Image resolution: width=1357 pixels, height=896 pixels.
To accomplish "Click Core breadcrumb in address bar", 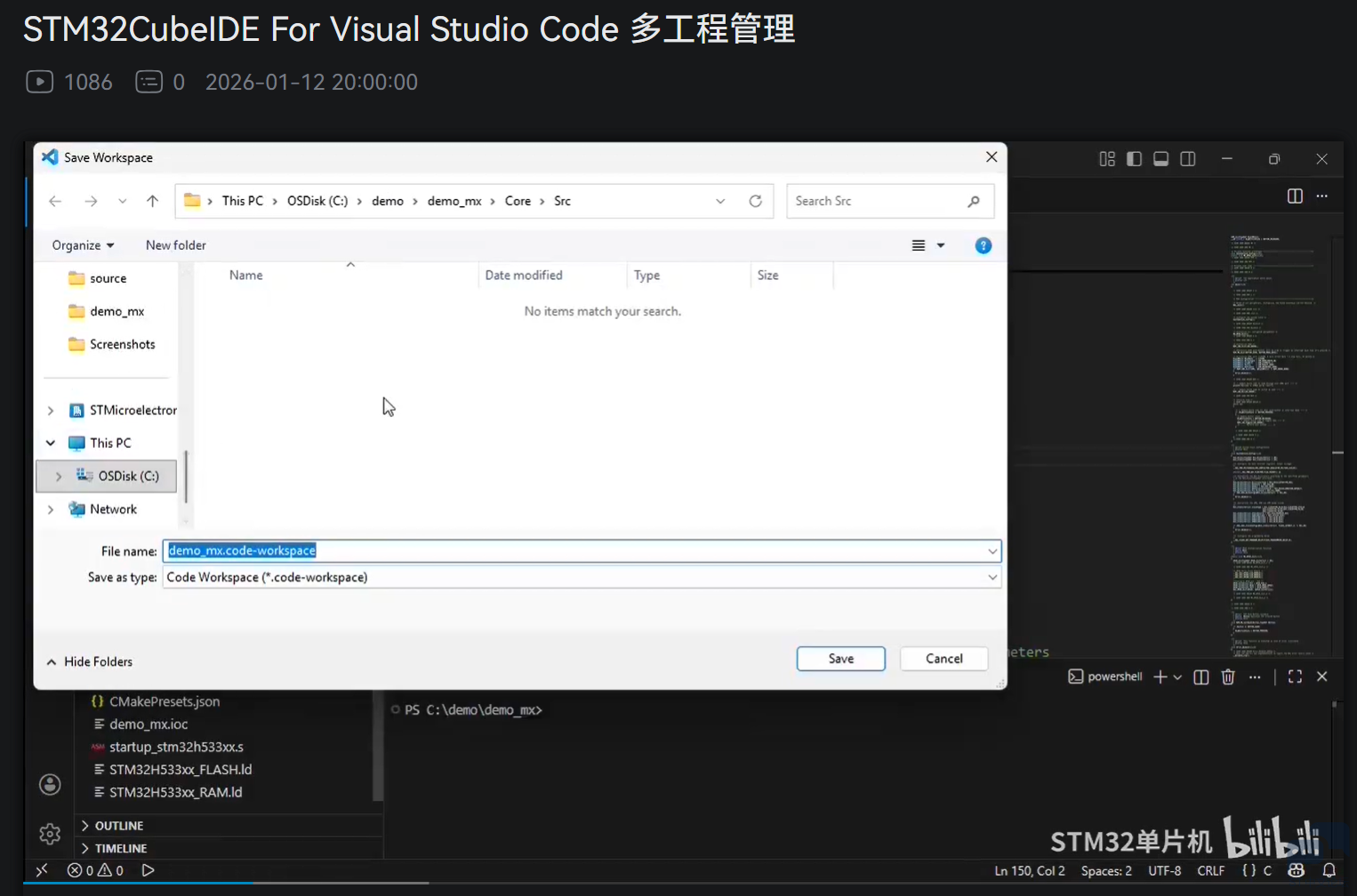I will click(518, 201).
